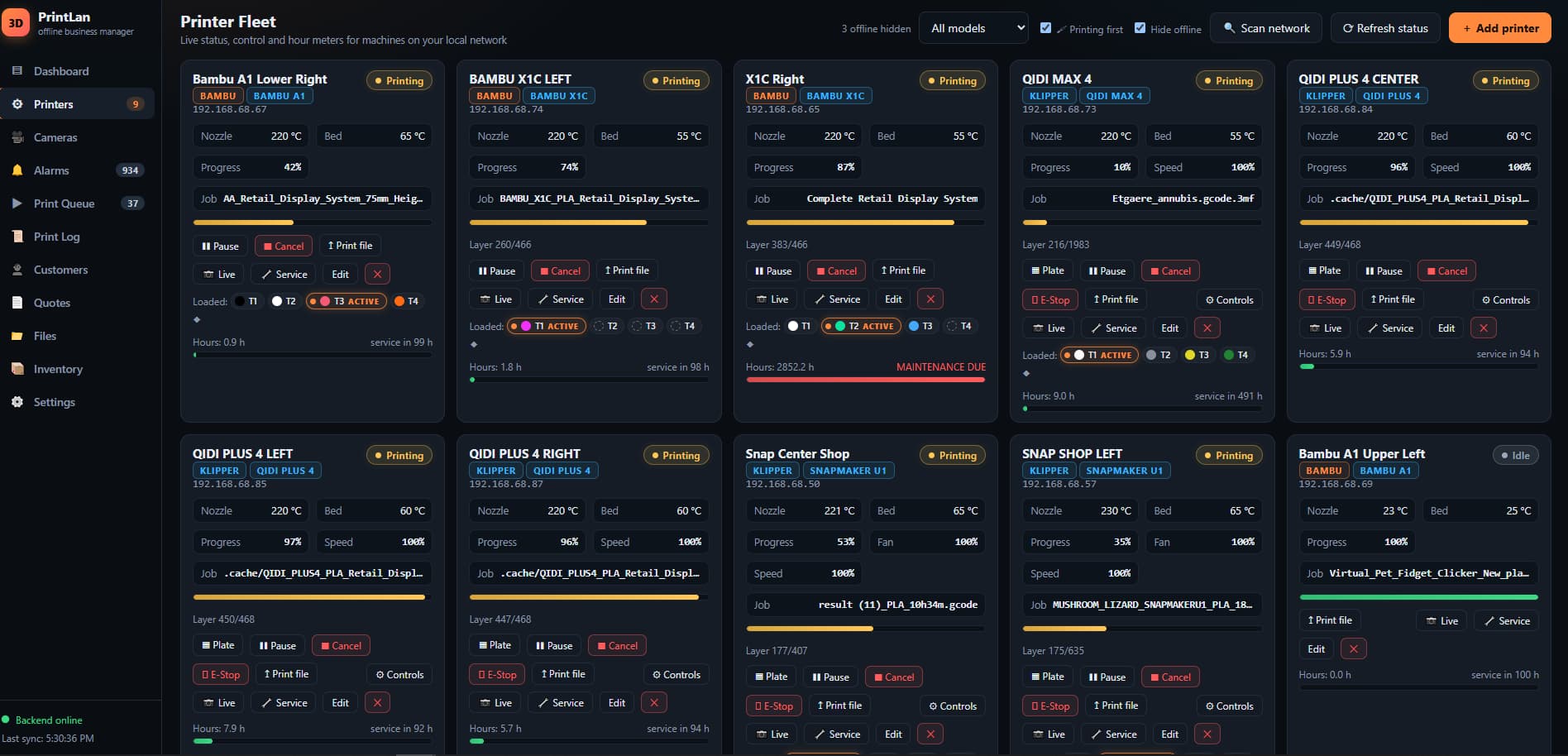The width and height of the screenshot is (1568, 756).
Task: Toggle the Printing first checkbox
Action: 1046,28
